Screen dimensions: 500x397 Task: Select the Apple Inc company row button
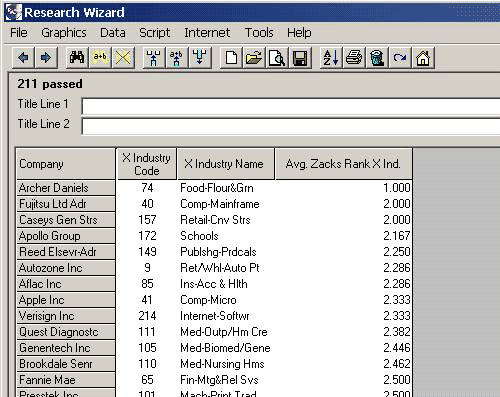click(66, 300)
